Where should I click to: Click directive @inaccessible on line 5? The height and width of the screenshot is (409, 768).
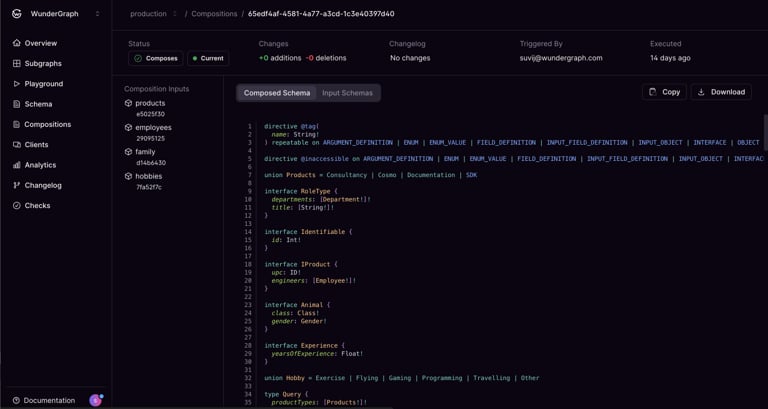tap(514, 159)
